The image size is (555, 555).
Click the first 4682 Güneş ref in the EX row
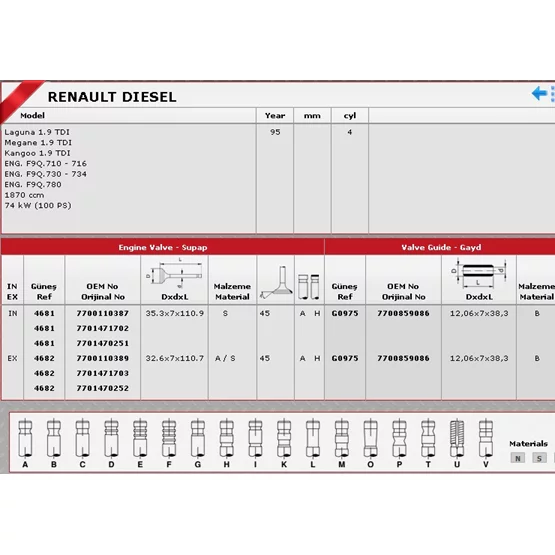[x=44, y=358]
